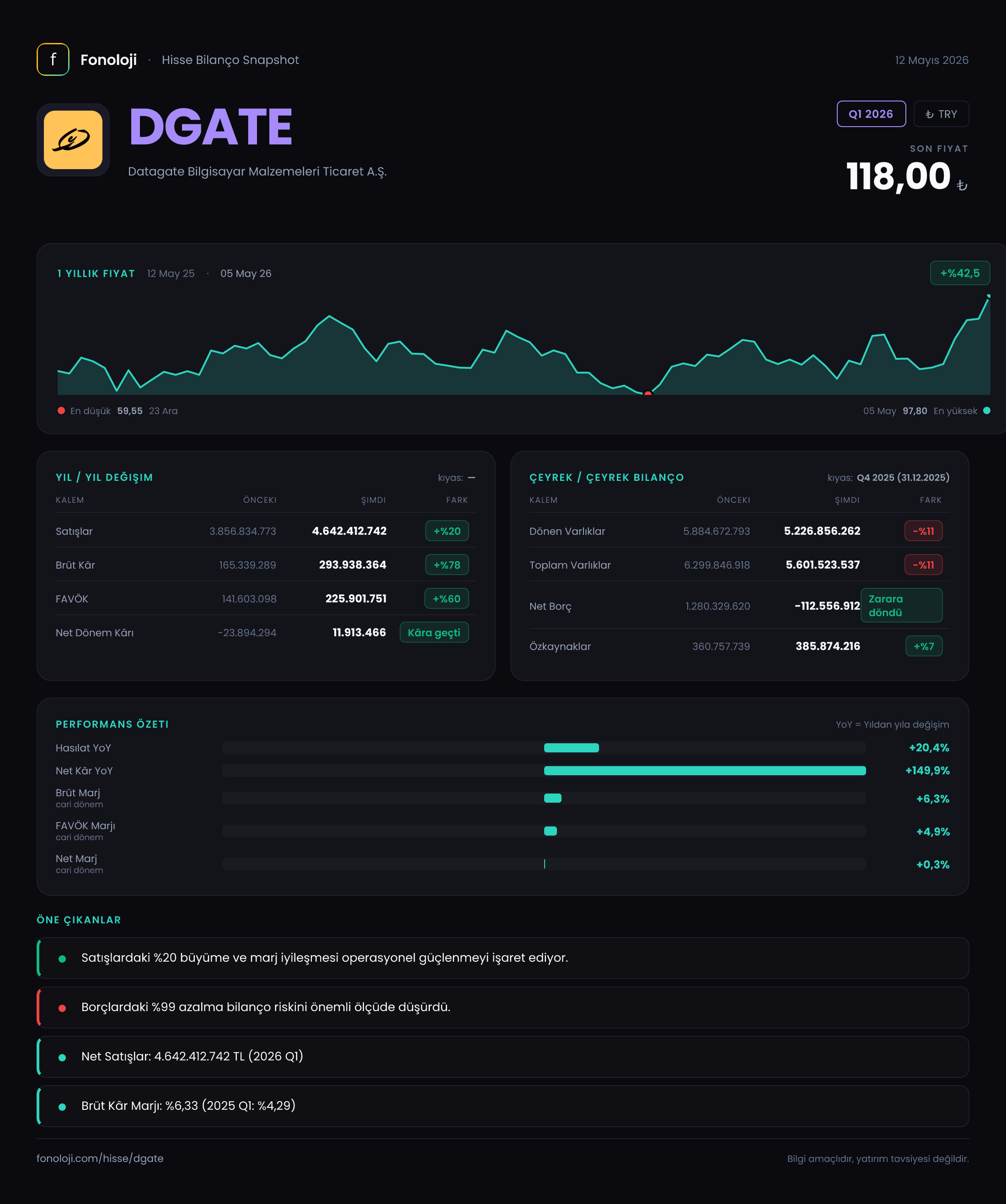This screenshot has height=1204, width=1006.
Task: Click the lowest price 59,55 label
Action: point(129,410)
